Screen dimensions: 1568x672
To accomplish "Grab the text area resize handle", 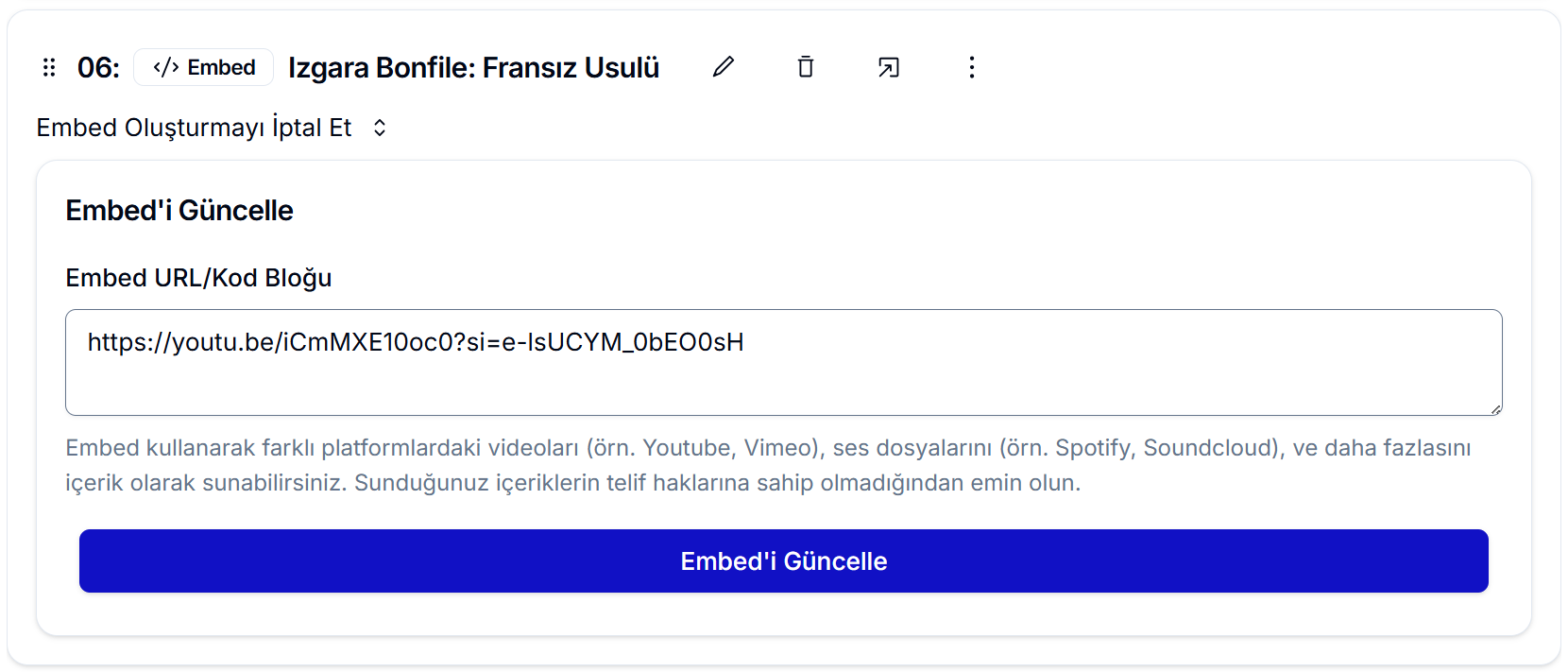I will (1495, 409).
